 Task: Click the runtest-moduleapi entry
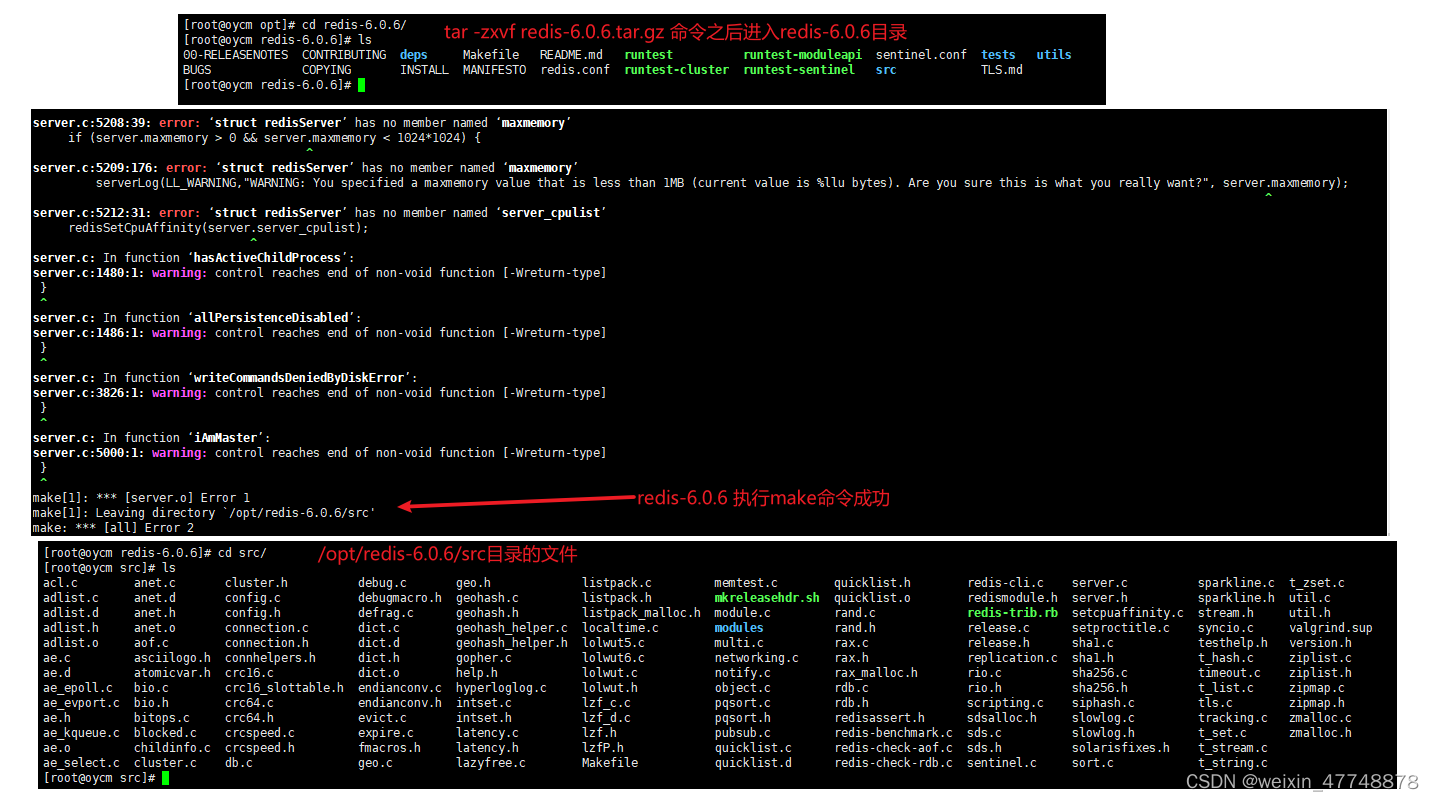801,54
